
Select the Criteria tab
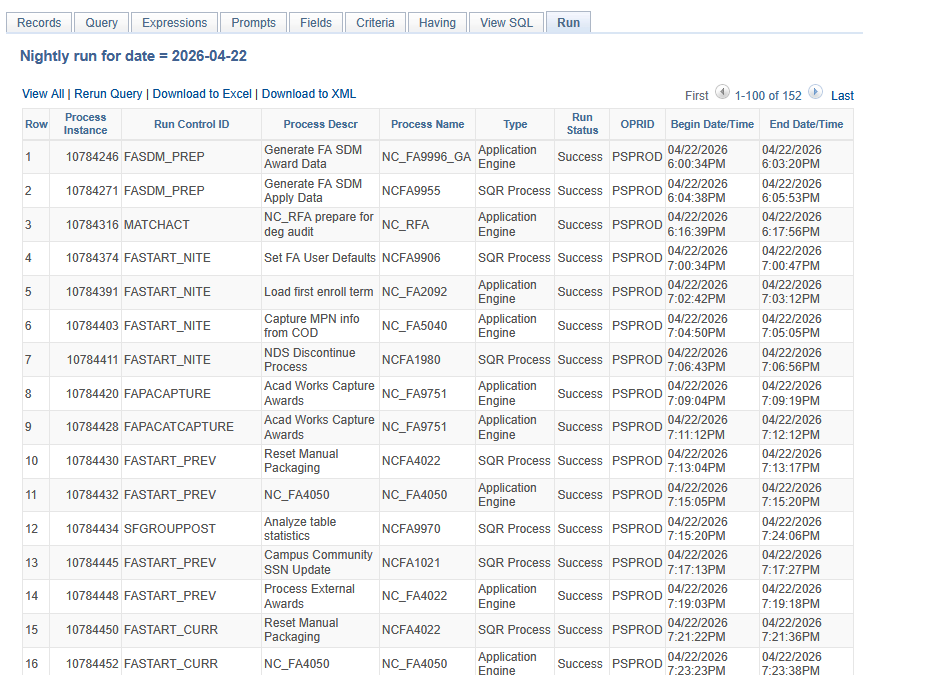(375, 23)
